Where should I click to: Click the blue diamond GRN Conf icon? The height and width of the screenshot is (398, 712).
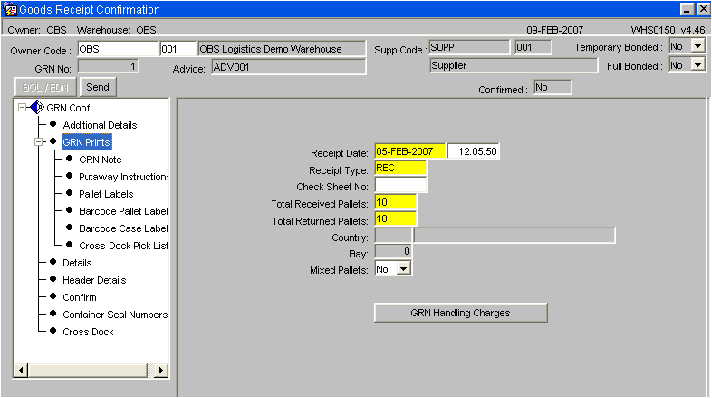(x=37, y=108)
